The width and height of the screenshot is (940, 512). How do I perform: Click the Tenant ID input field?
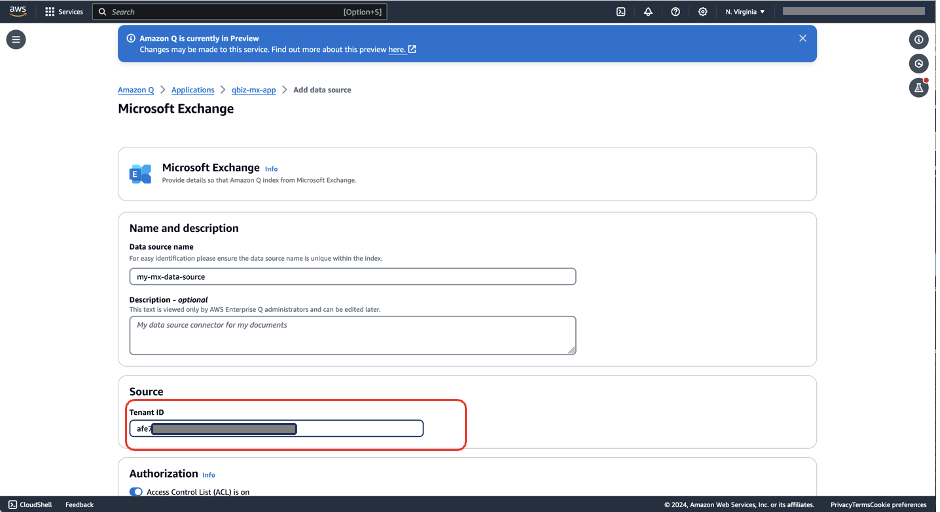(276, 428)
